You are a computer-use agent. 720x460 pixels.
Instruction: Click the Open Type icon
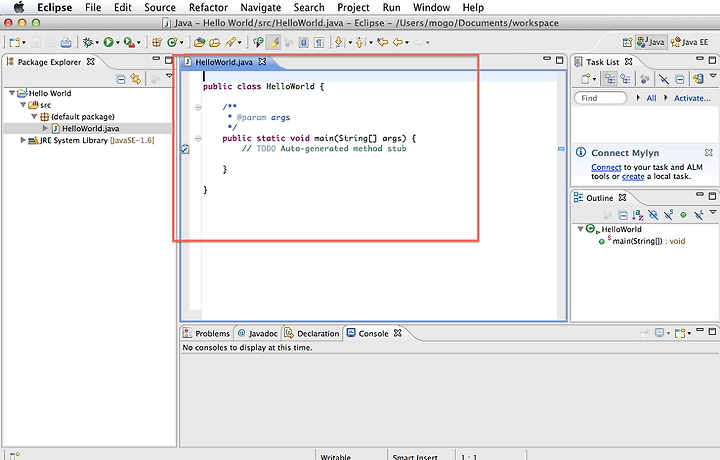199,43
